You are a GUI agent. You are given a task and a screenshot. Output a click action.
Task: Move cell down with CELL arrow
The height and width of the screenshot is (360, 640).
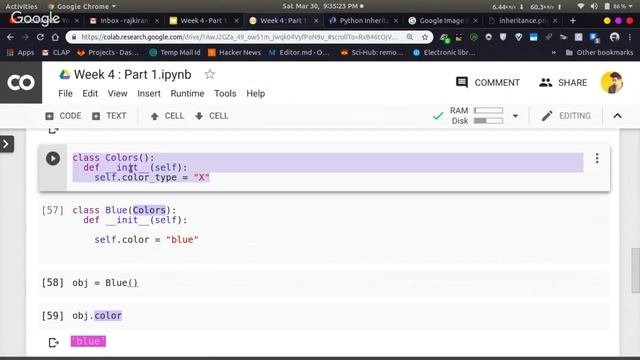211,116
